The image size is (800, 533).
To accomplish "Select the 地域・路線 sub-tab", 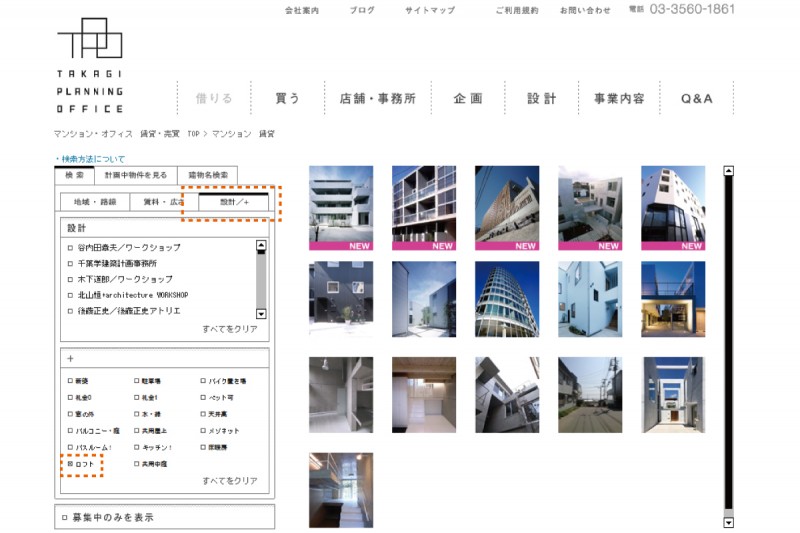I will point(95,202).
